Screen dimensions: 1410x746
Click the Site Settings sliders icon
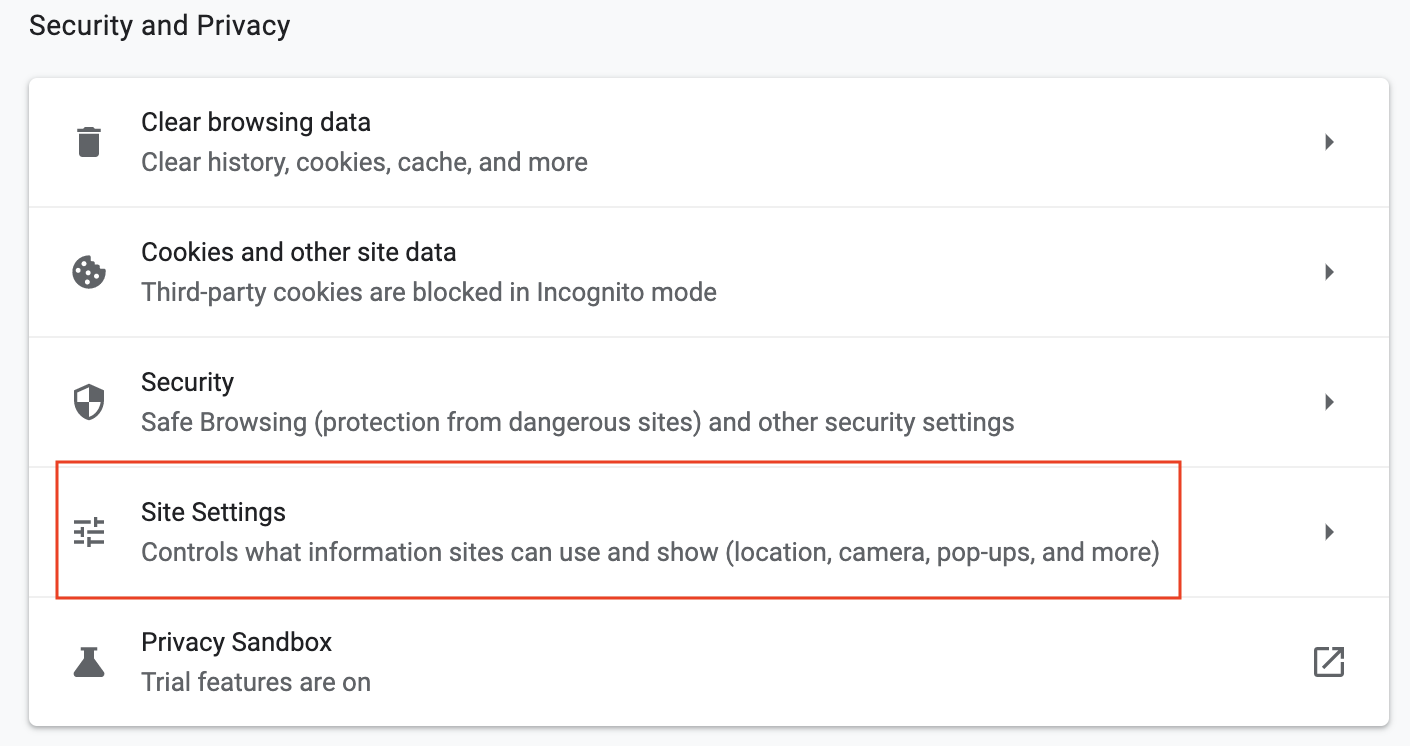point(89,532)
